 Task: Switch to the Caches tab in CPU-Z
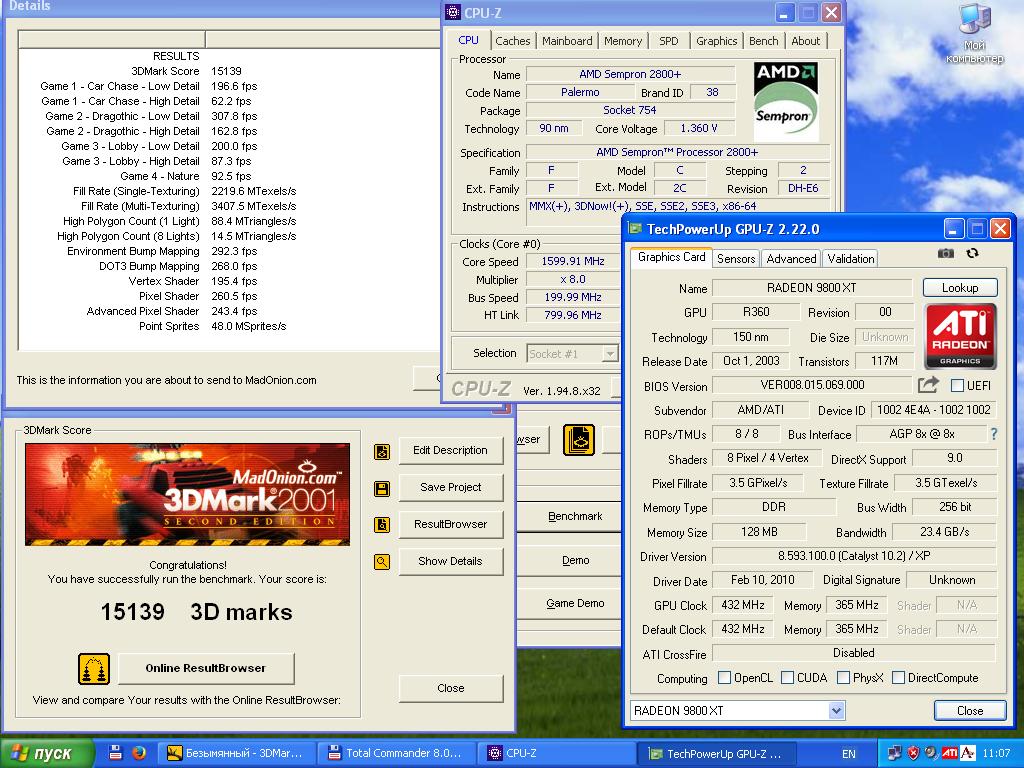pyautogui.click(x=513, y=40)
